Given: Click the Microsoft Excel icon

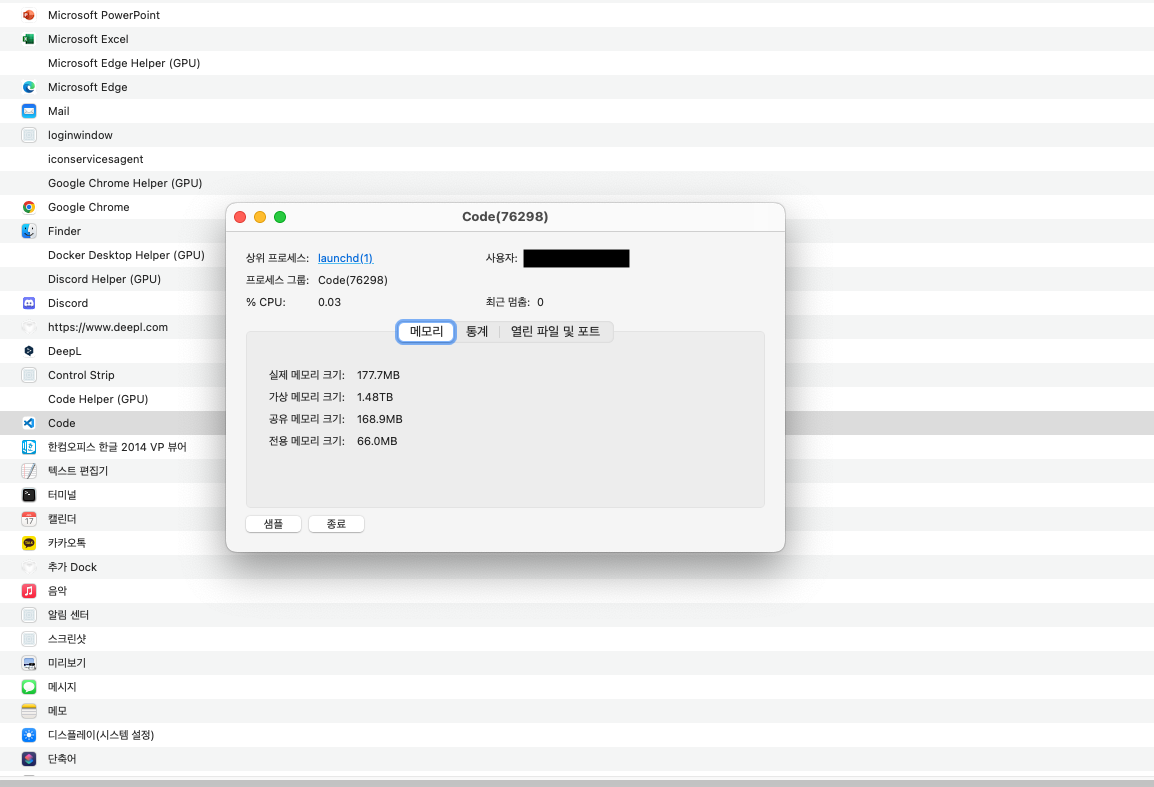Looking at the screenshot, I should (x=29, y=39).
